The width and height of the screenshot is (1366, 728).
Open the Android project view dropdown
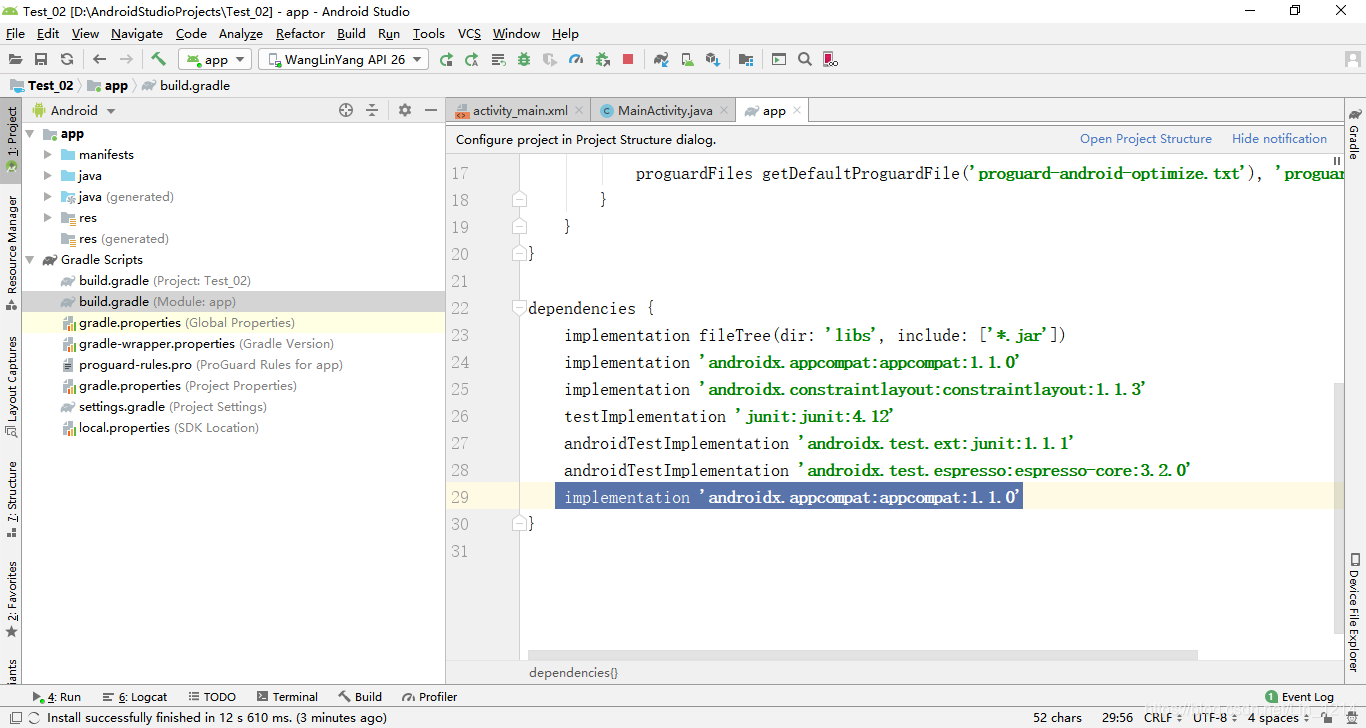point(75,110)
